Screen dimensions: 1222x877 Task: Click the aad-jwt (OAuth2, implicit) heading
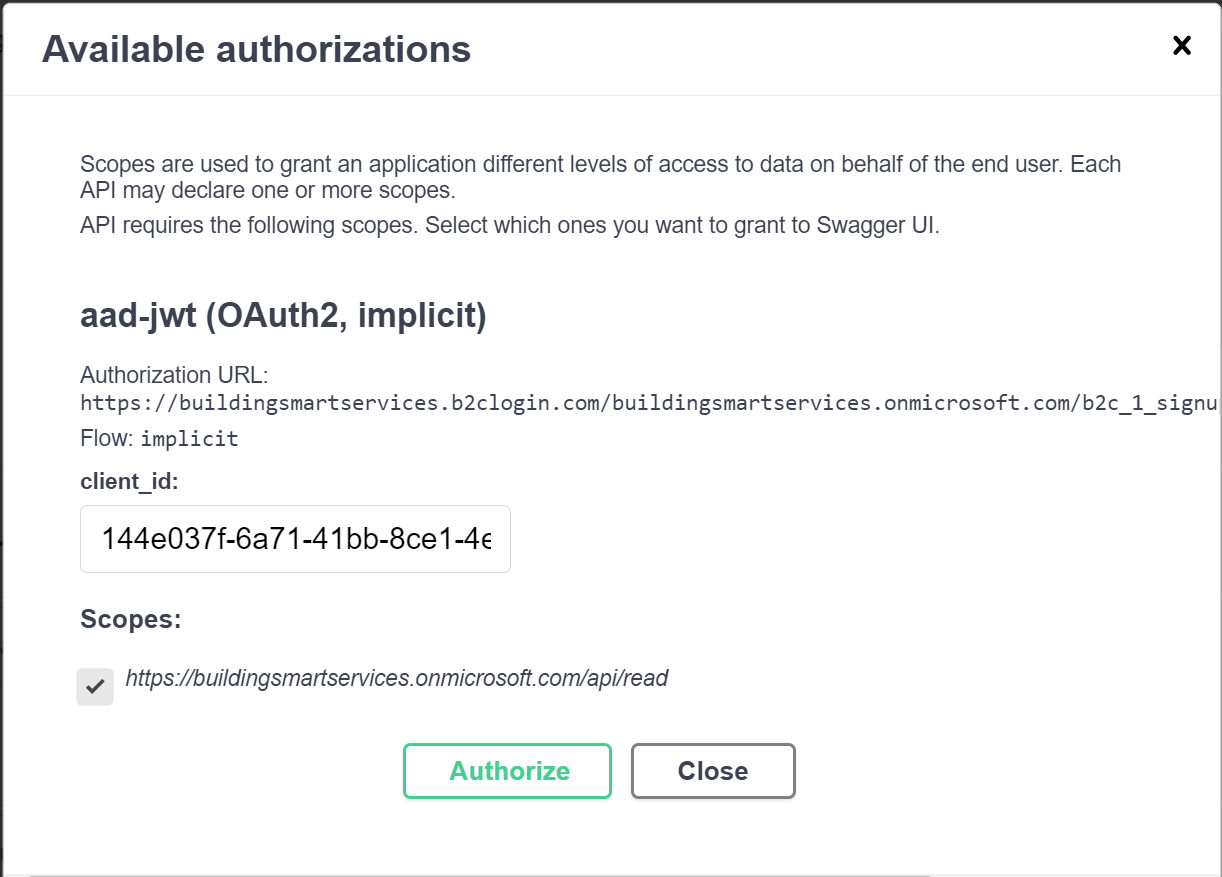[283, 316]
